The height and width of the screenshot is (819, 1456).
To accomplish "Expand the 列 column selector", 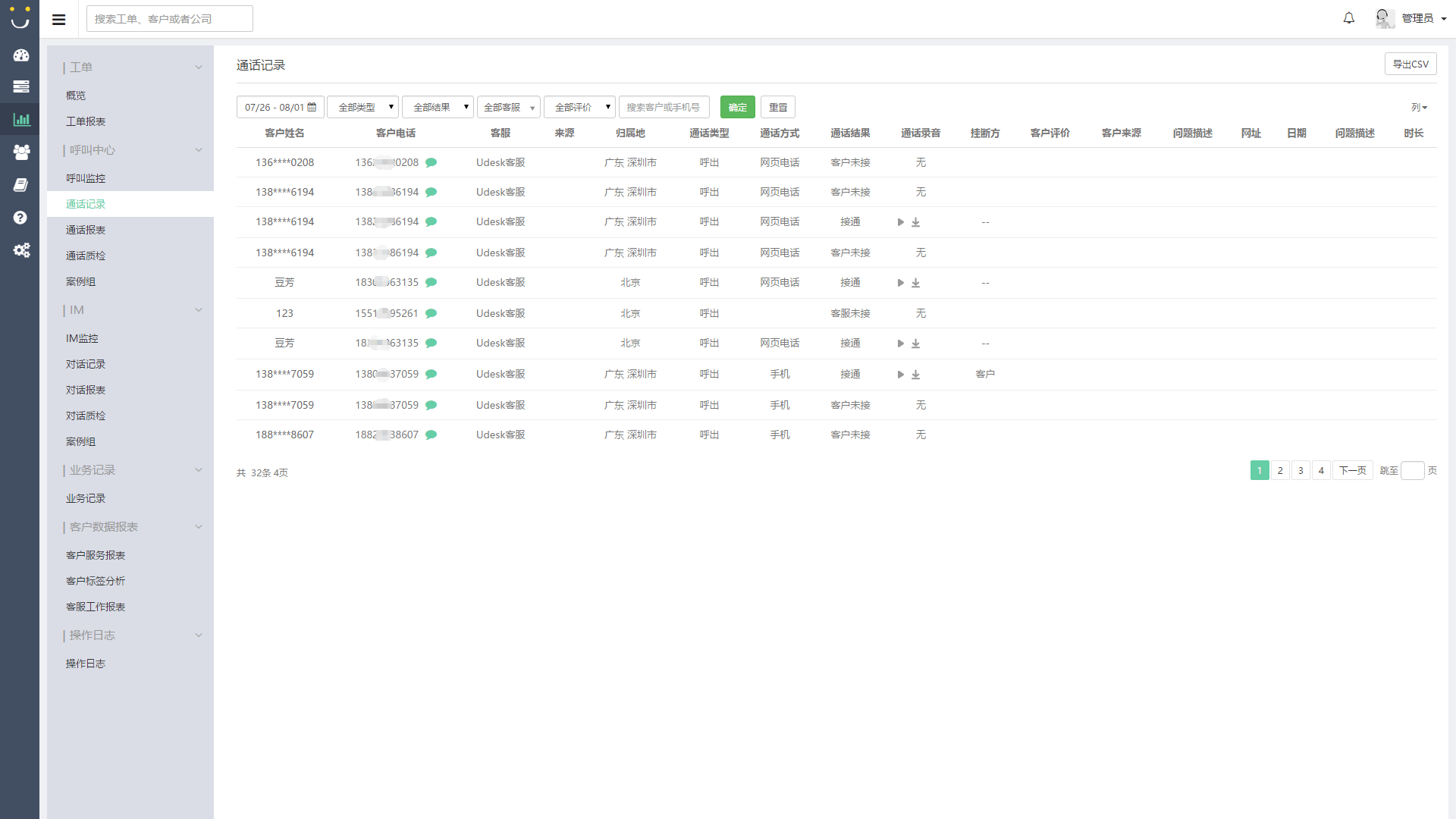I will click(1418, 108).
